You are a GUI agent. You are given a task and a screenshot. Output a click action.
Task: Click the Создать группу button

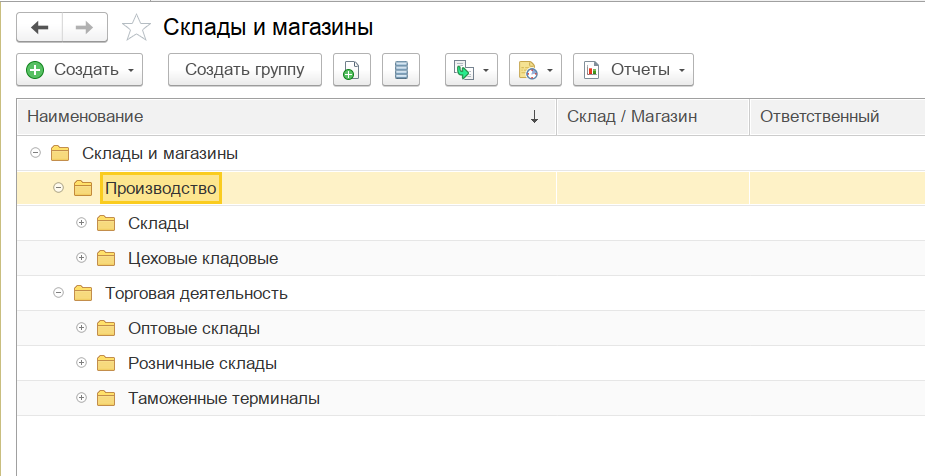pos(245,70)
